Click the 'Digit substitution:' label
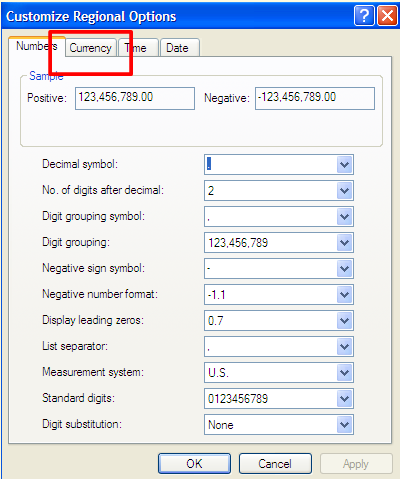This screenshot has height=479, width=400. 82,424
